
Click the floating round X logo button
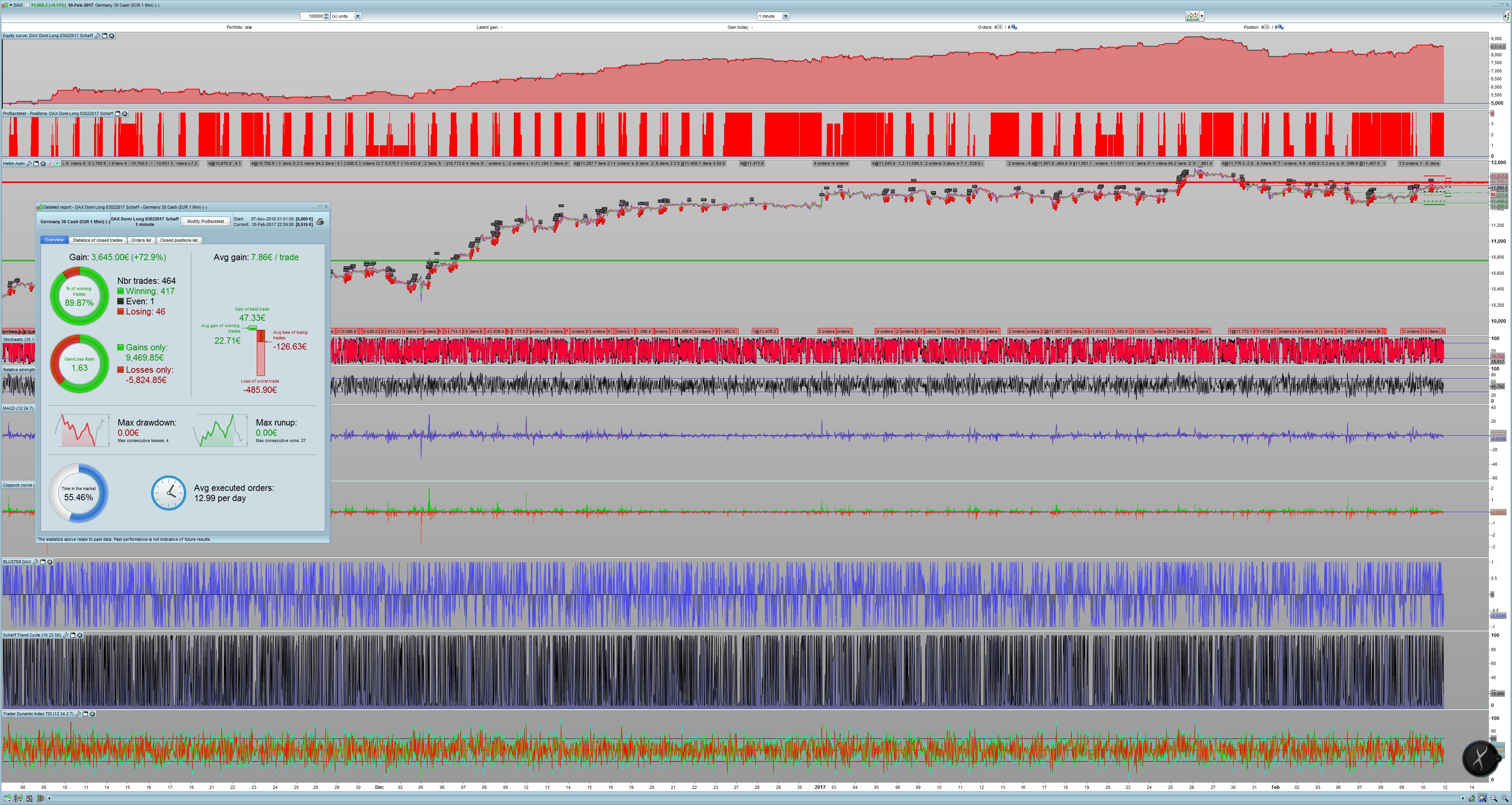pos(1480,758)
